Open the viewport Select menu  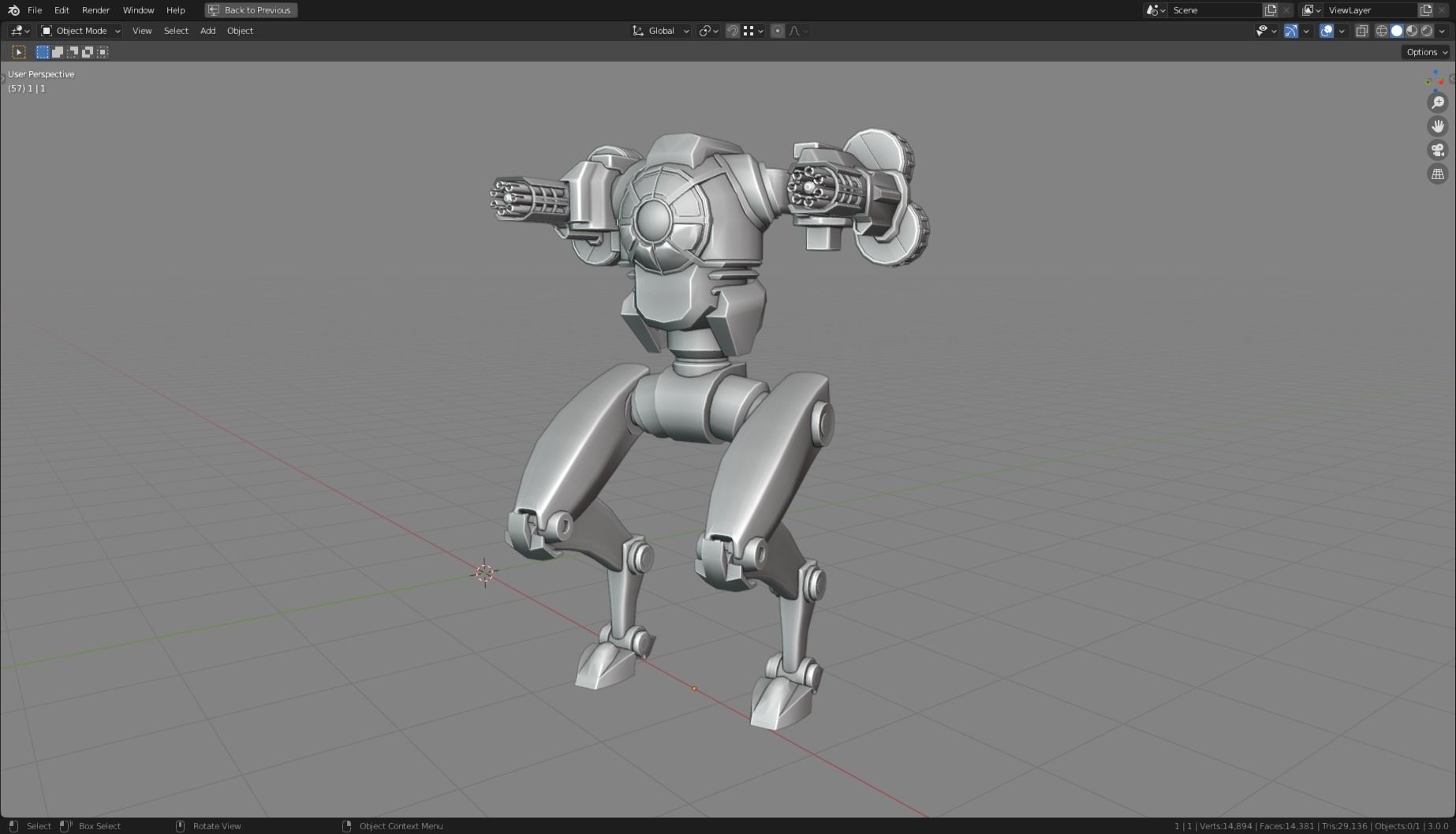click(x=176, y=31)
